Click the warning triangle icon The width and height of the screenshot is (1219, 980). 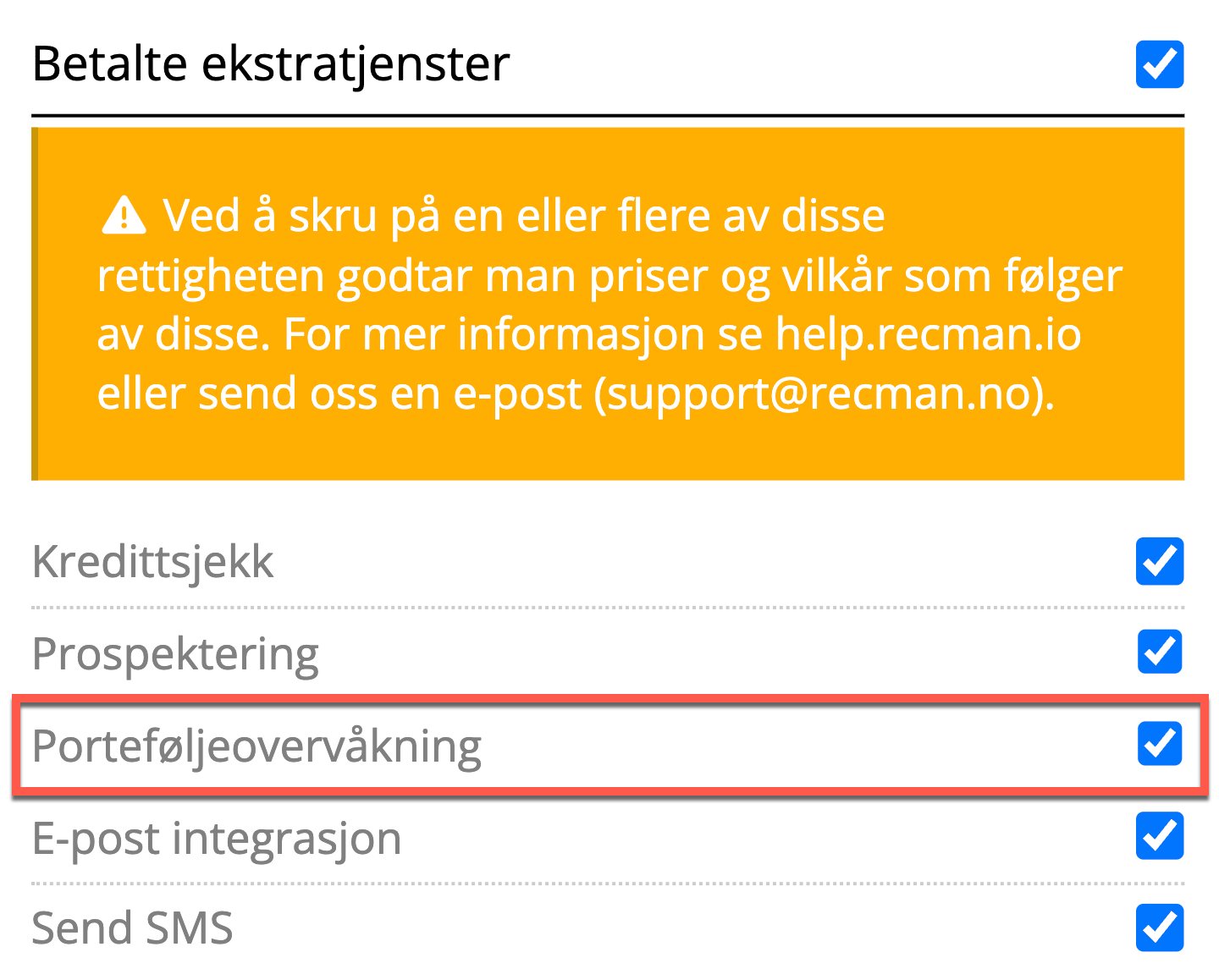click(124, 215)
